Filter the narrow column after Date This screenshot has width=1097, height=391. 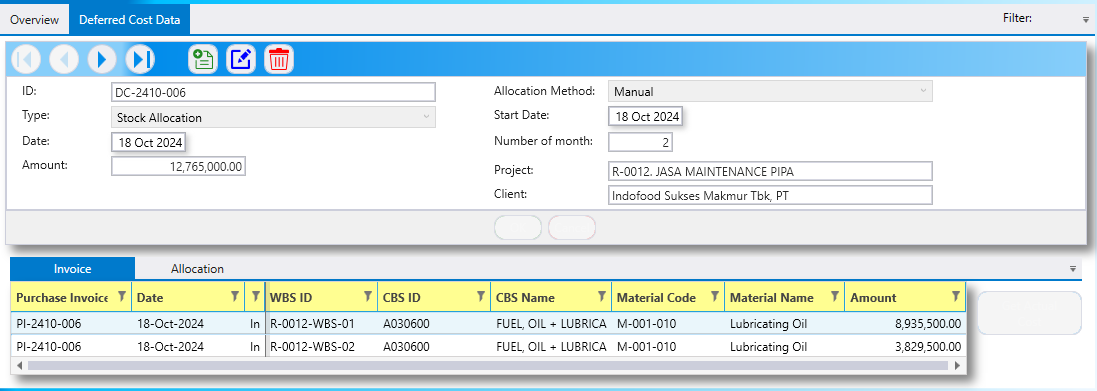point(256,297)
